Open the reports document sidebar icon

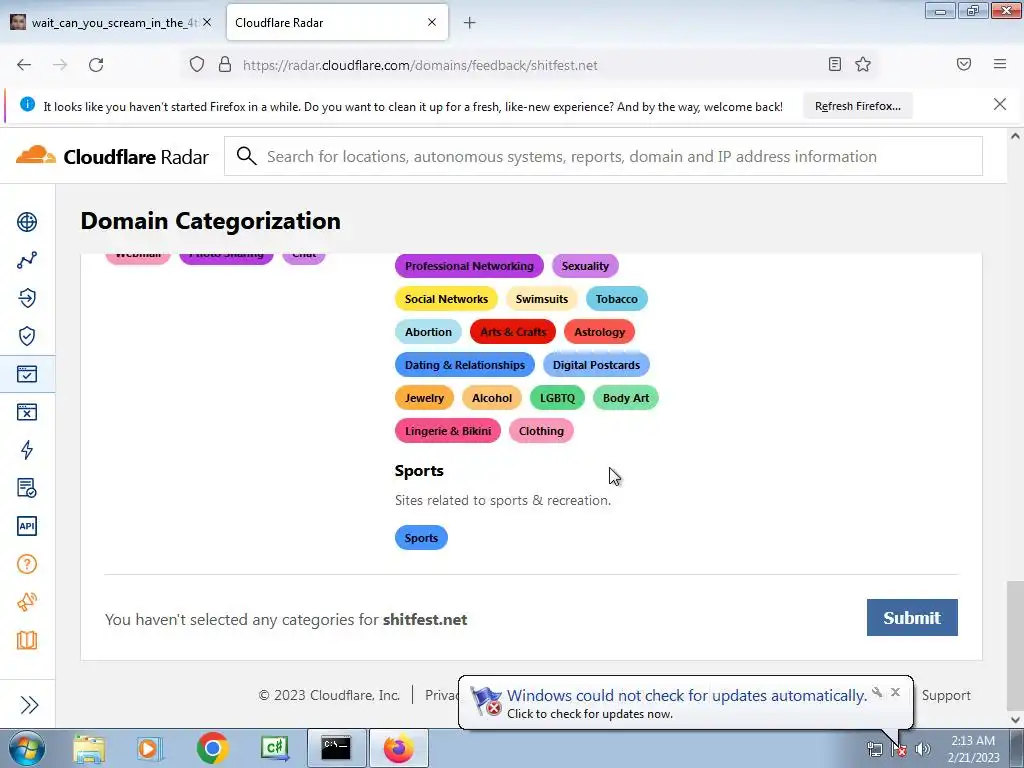(27, 488)
